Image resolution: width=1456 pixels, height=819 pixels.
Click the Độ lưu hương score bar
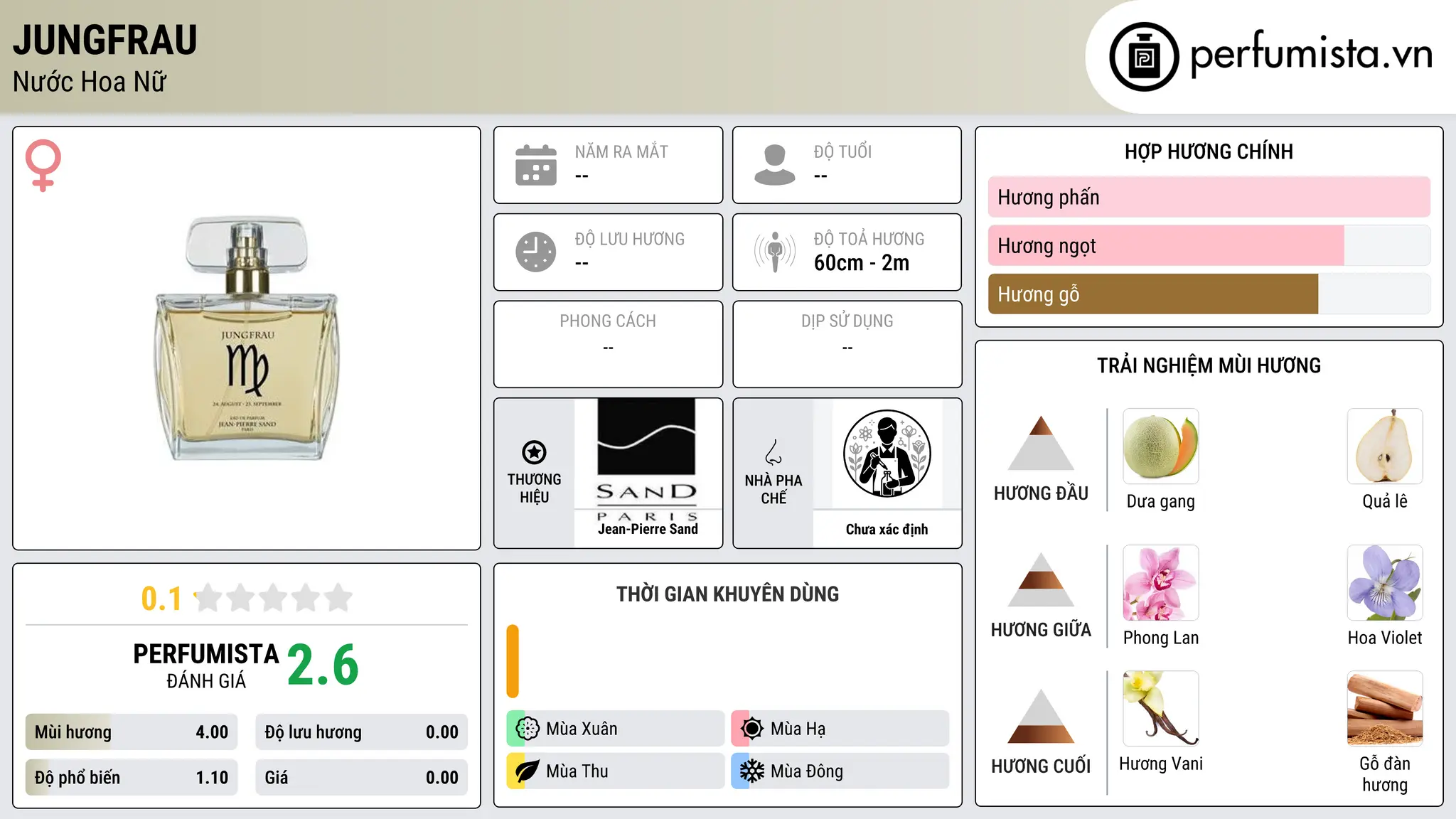pos(362,732)
